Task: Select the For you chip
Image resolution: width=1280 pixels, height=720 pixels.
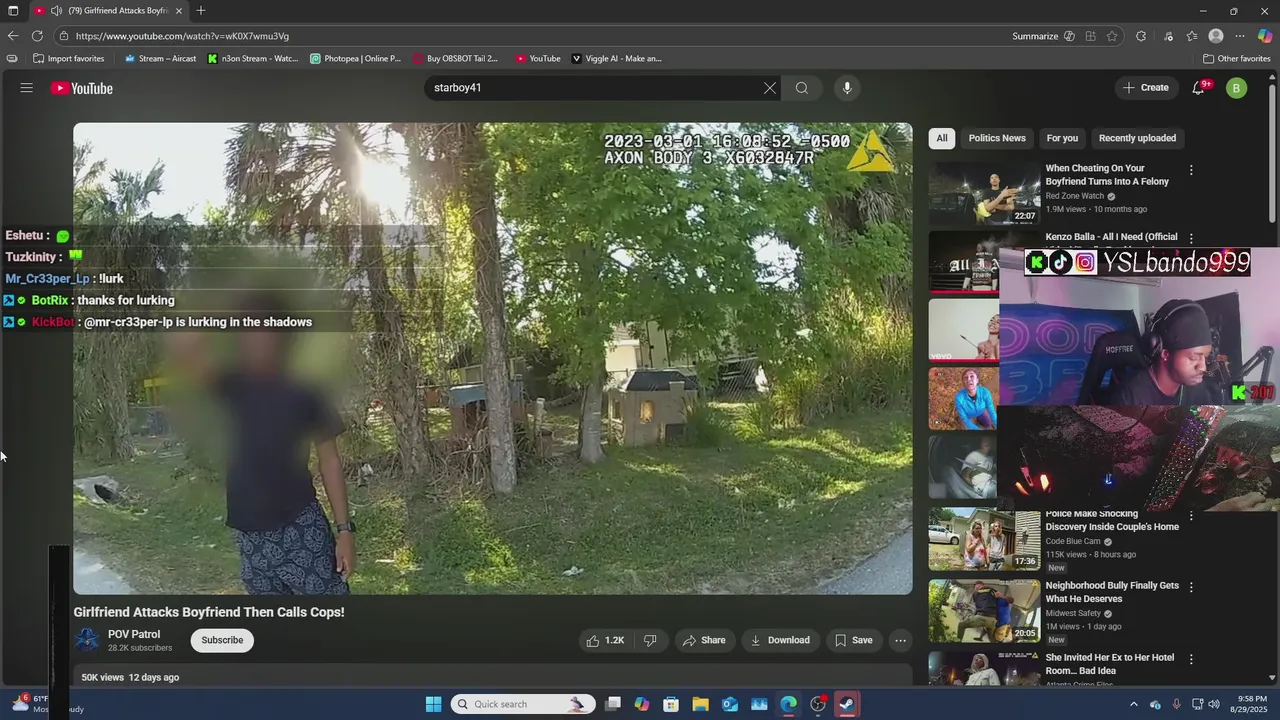Action: coord(1062,138)
